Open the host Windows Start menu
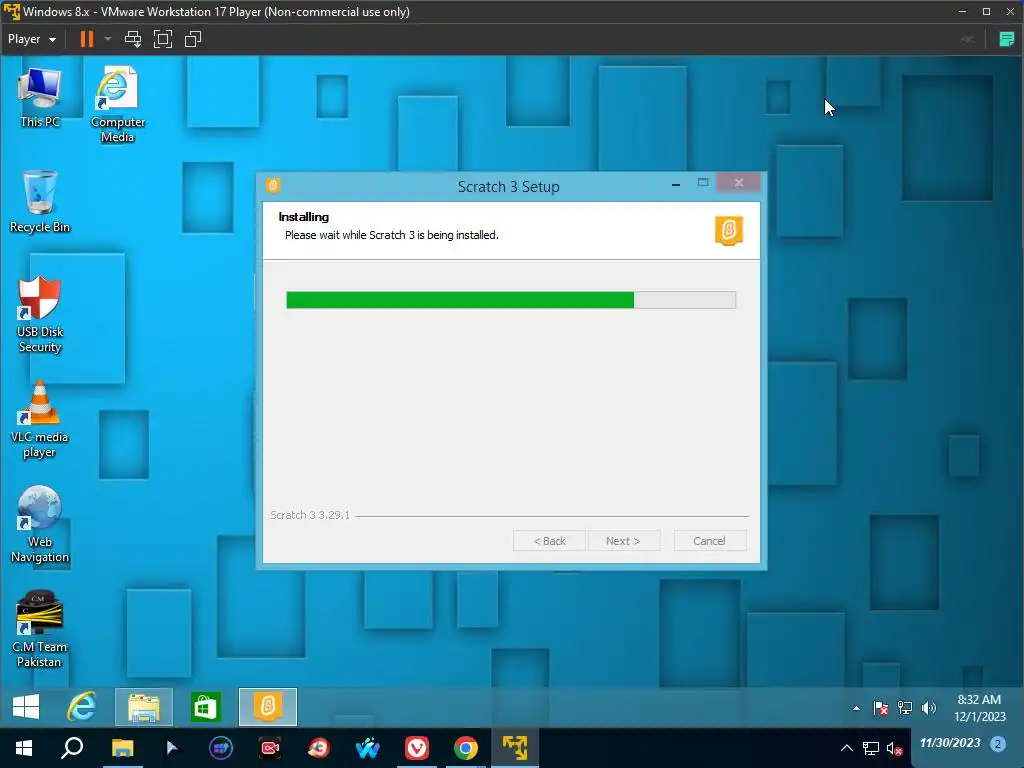Screen dimensions: 1024x768 [24, 748]
